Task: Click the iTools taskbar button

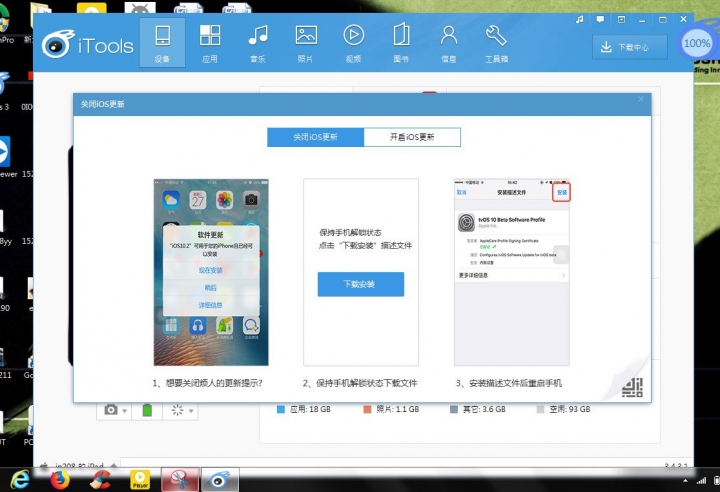Action: [x=219, y=480]
